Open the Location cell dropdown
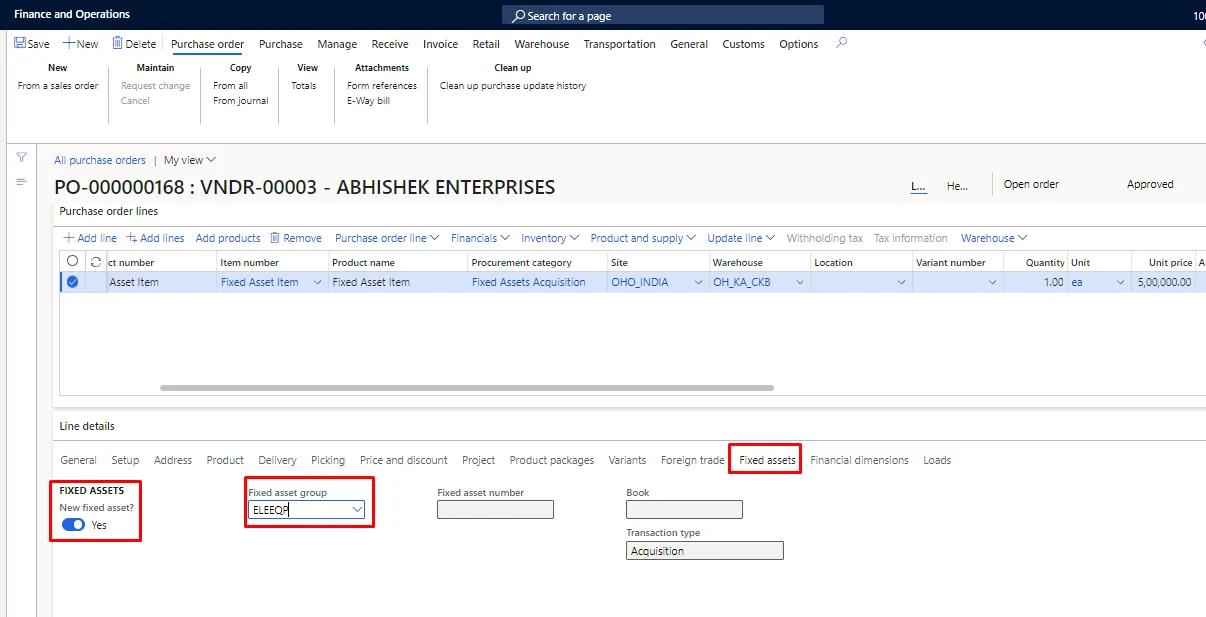This screenshot has height=617, width=1206. 901,283
